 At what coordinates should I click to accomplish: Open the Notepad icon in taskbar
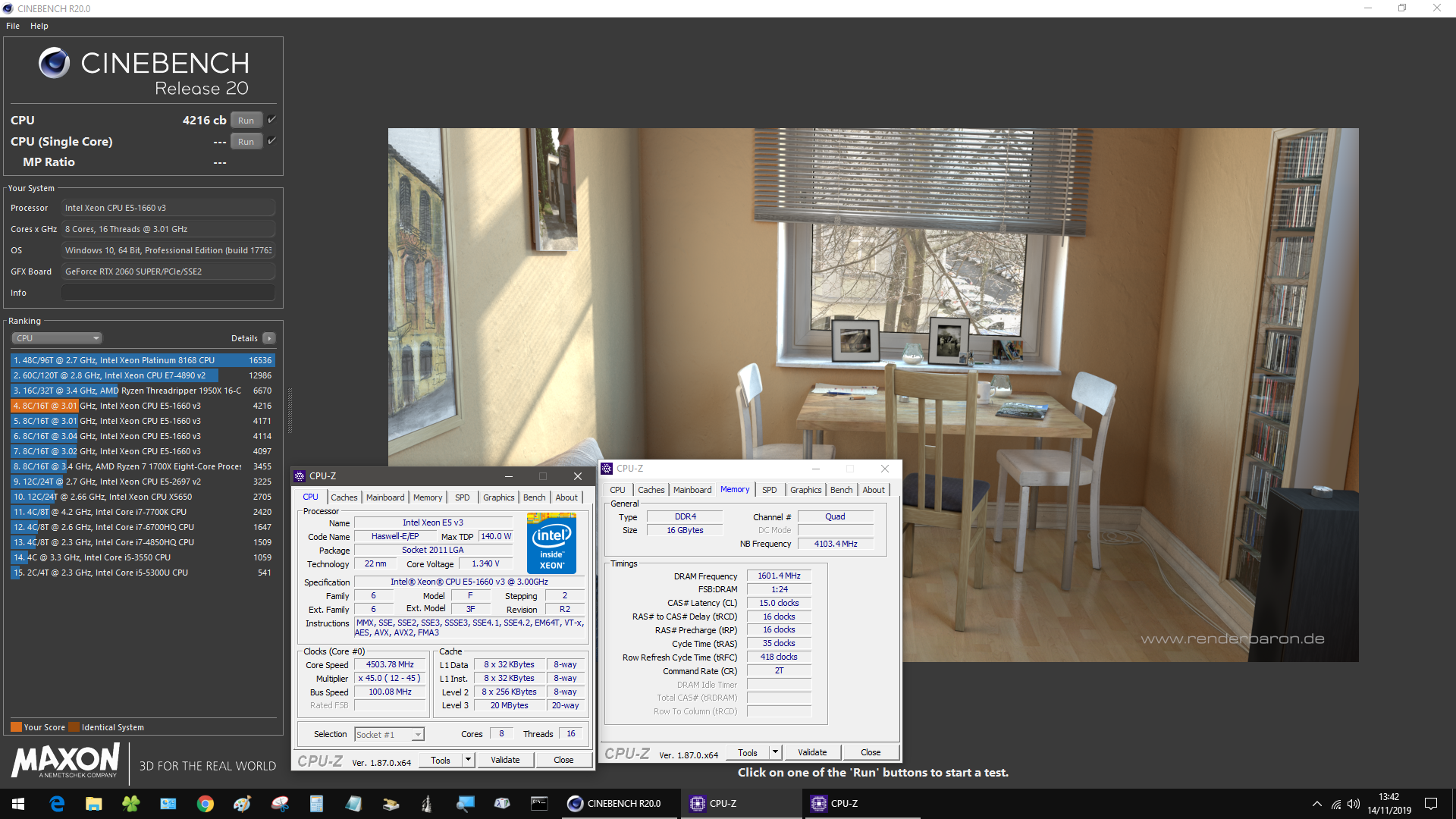point(353,804)
